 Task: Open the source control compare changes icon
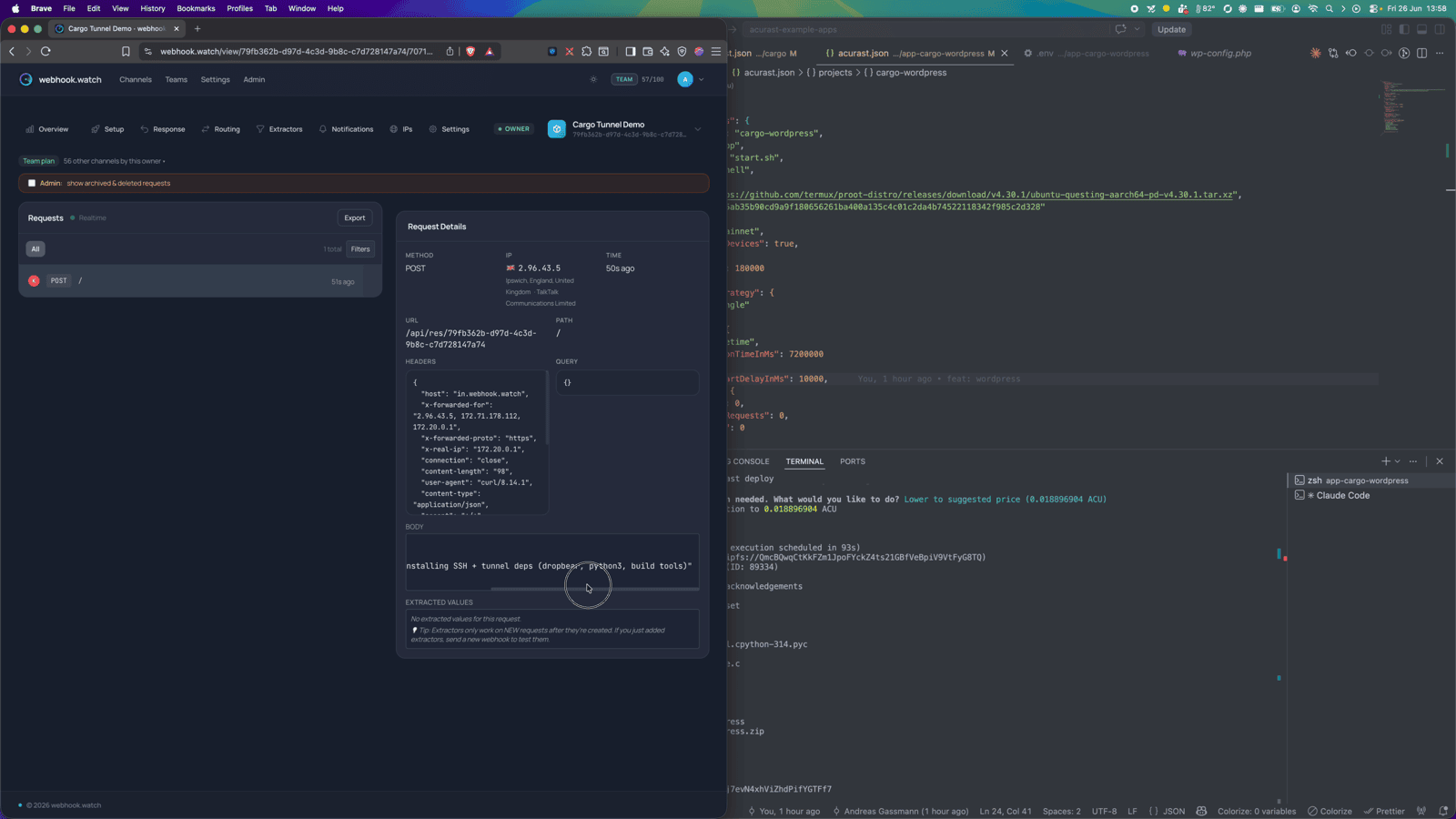pyautogui.click(x=1333, y=54)
